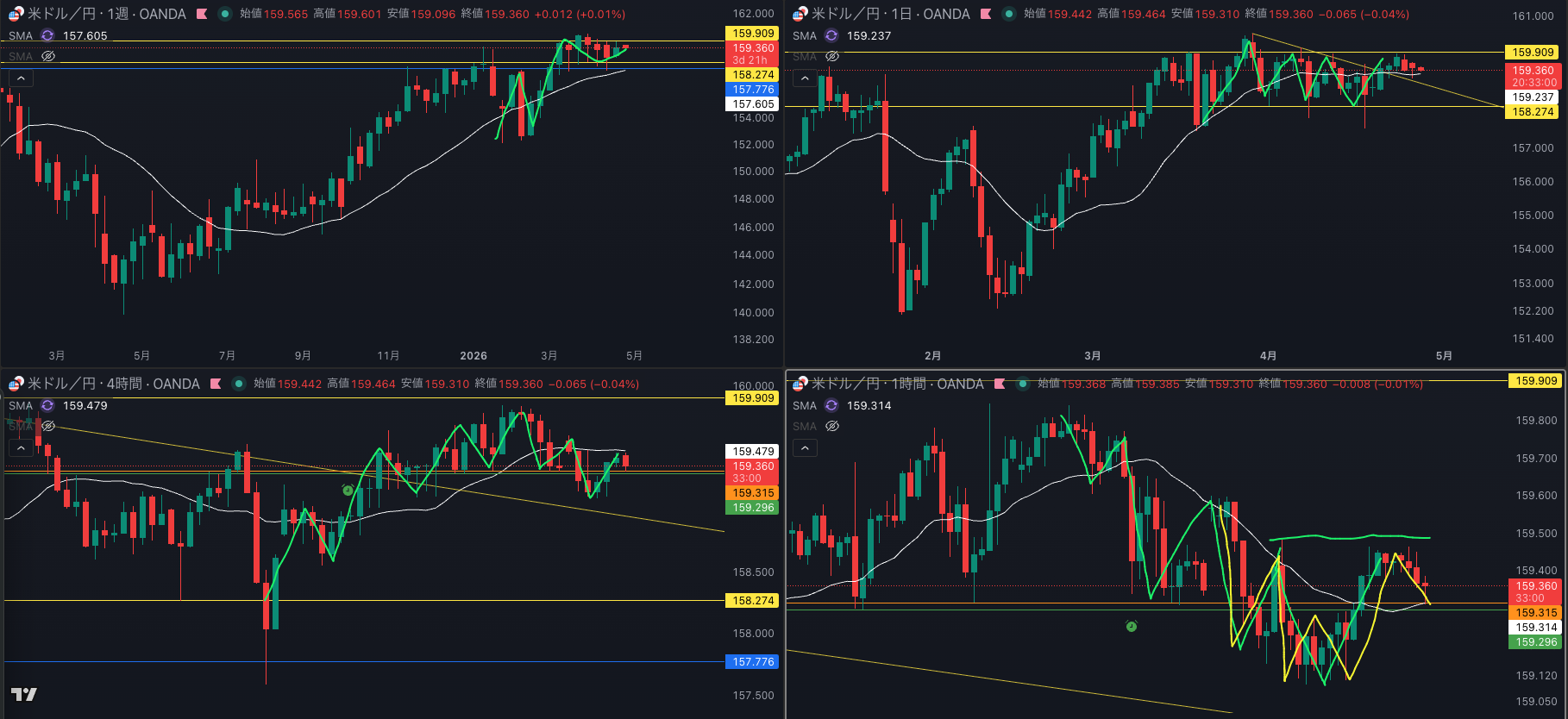Collapse the indicator legend in the 1-hour chart
The image size is (1568, 719).
805,448
